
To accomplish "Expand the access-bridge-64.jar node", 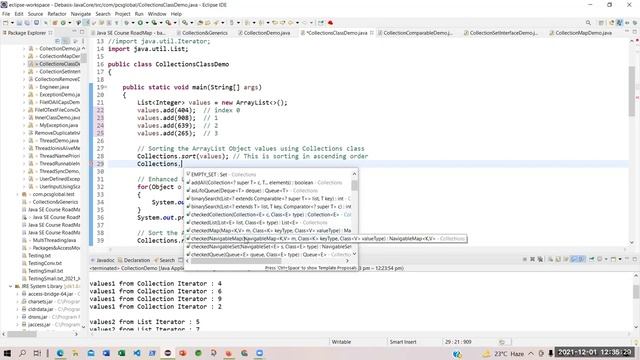I will tap(18, 294).
